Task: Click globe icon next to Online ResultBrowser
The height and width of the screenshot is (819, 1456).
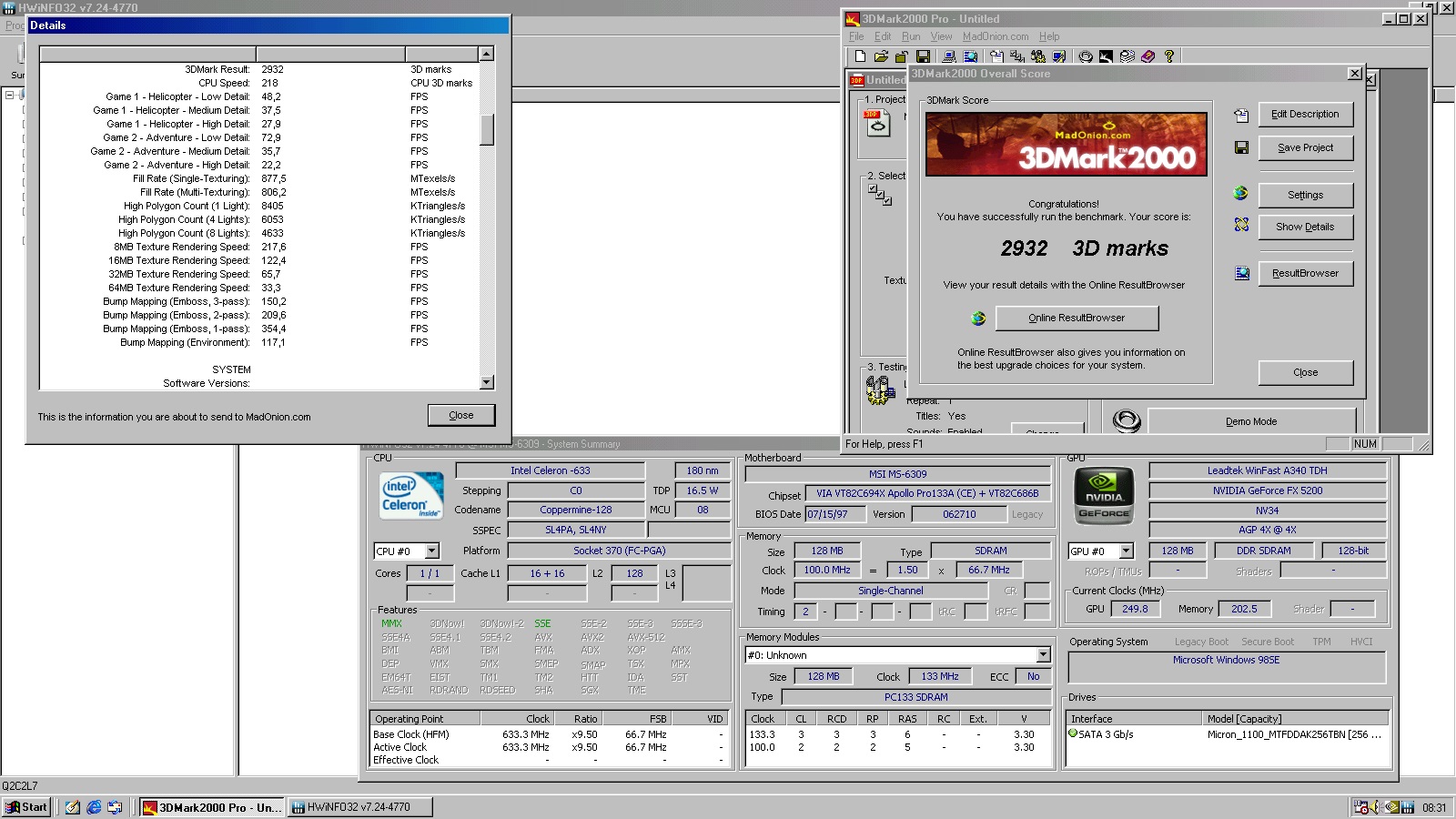Action: 978,318
